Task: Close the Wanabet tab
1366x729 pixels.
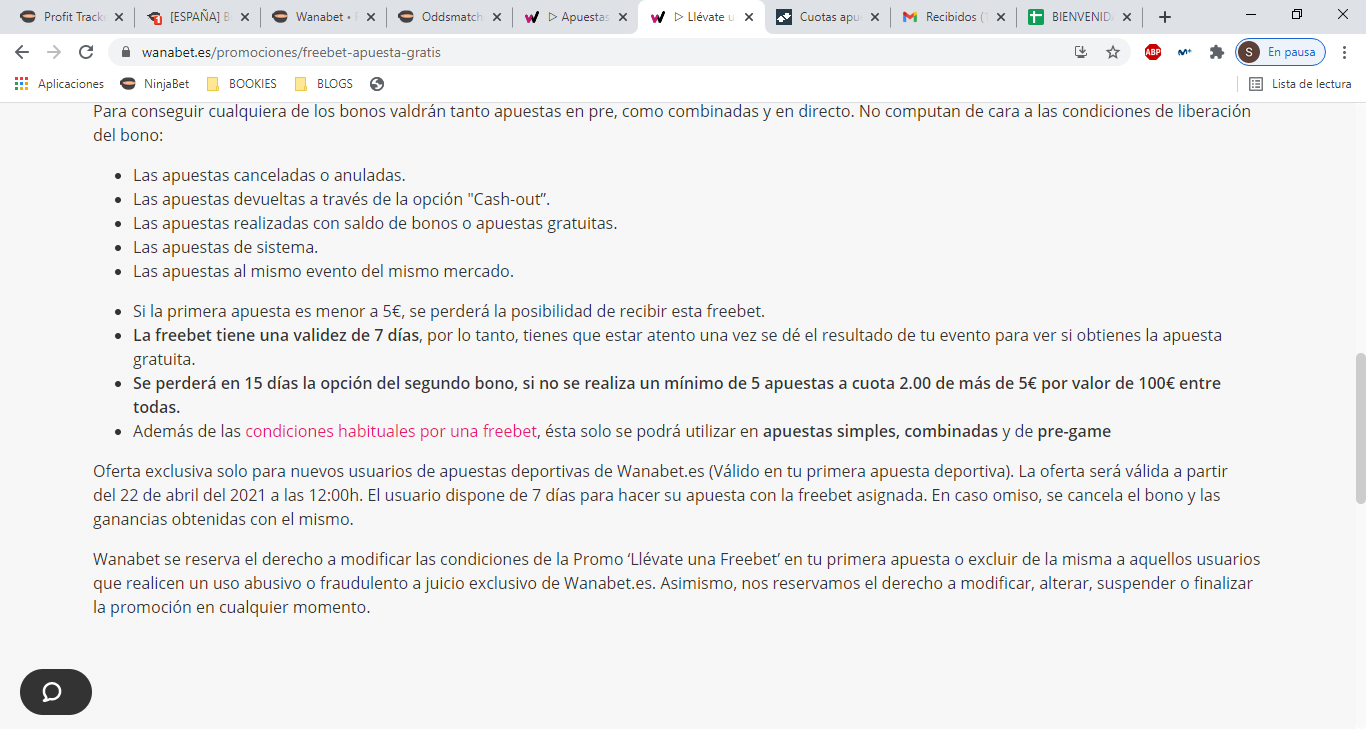Action: (371, 17)
